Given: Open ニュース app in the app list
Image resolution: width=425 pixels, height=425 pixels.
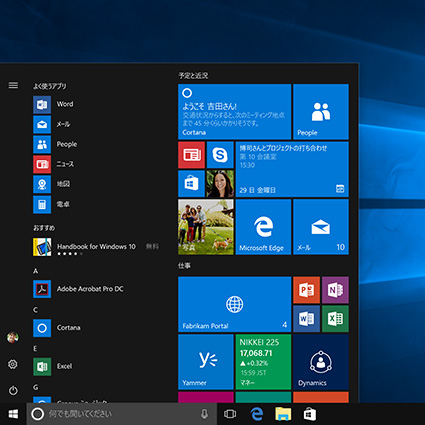Looking at the screenshot, I should (54, 164).
